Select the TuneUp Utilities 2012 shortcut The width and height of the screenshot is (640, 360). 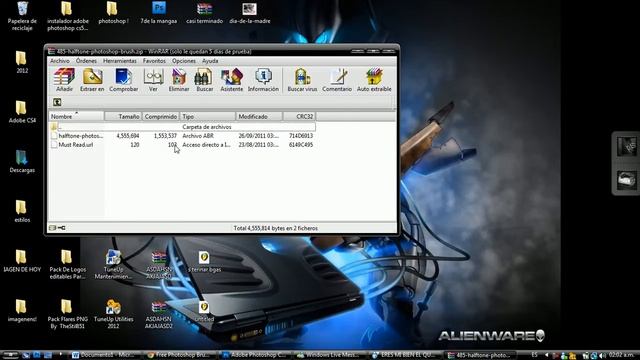pyautogui.click(x=113, y=314)
